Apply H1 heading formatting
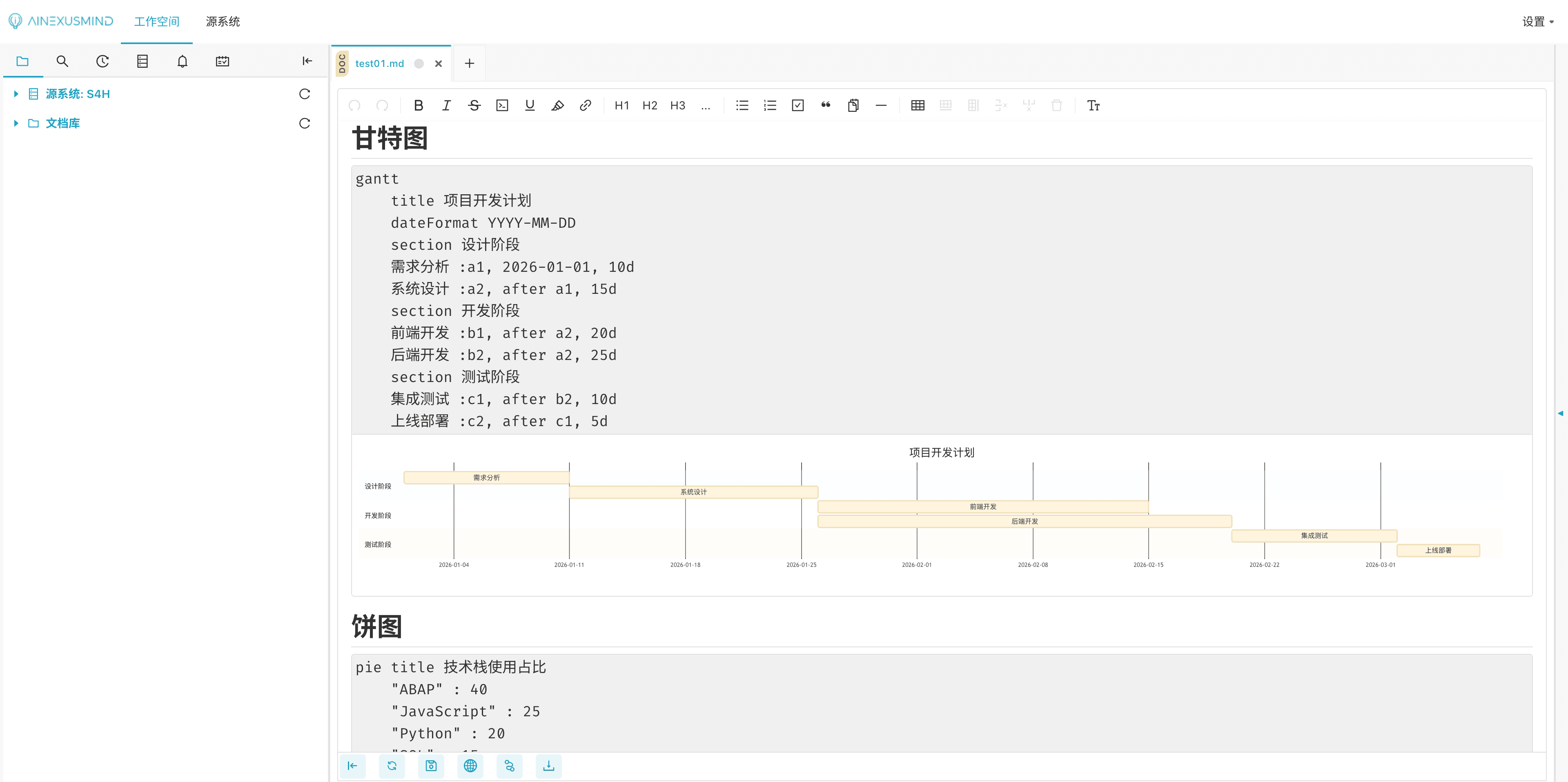Viewport: 1568px width, 782px height. [621, 105]
